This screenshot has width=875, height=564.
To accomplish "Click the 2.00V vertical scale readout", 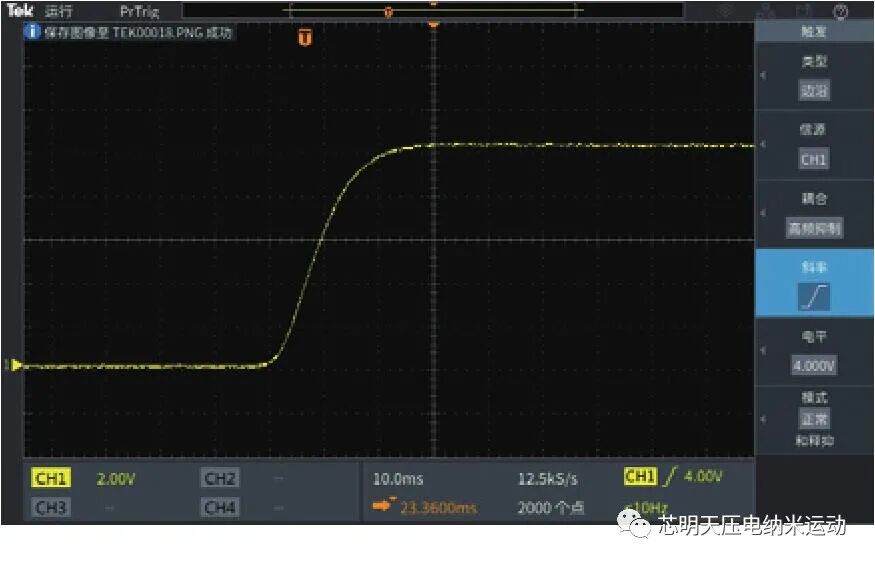I will click(x=116, y=479).
